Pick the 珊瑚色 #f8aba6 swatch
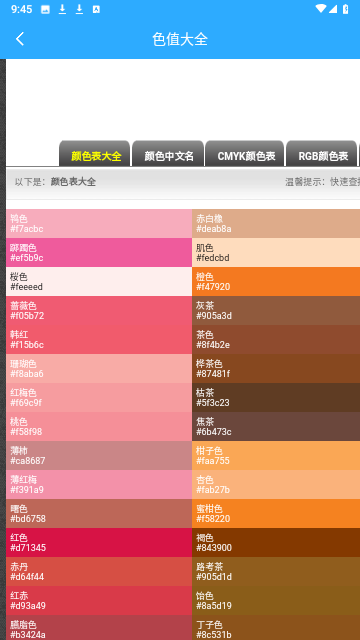 coord(99,369)
